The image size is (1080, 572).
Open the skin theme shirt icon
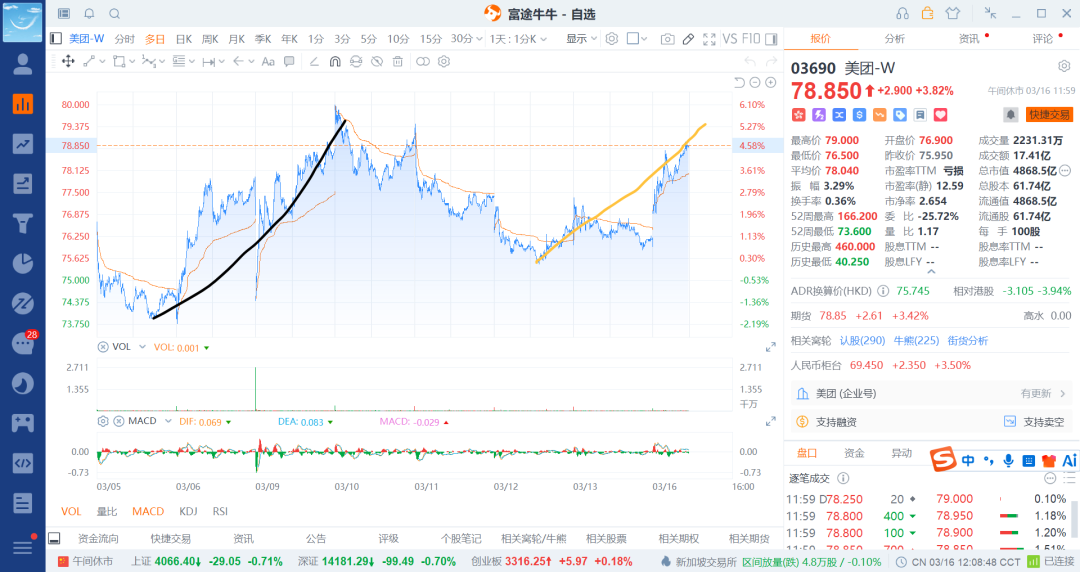click(x=953, y=13)
